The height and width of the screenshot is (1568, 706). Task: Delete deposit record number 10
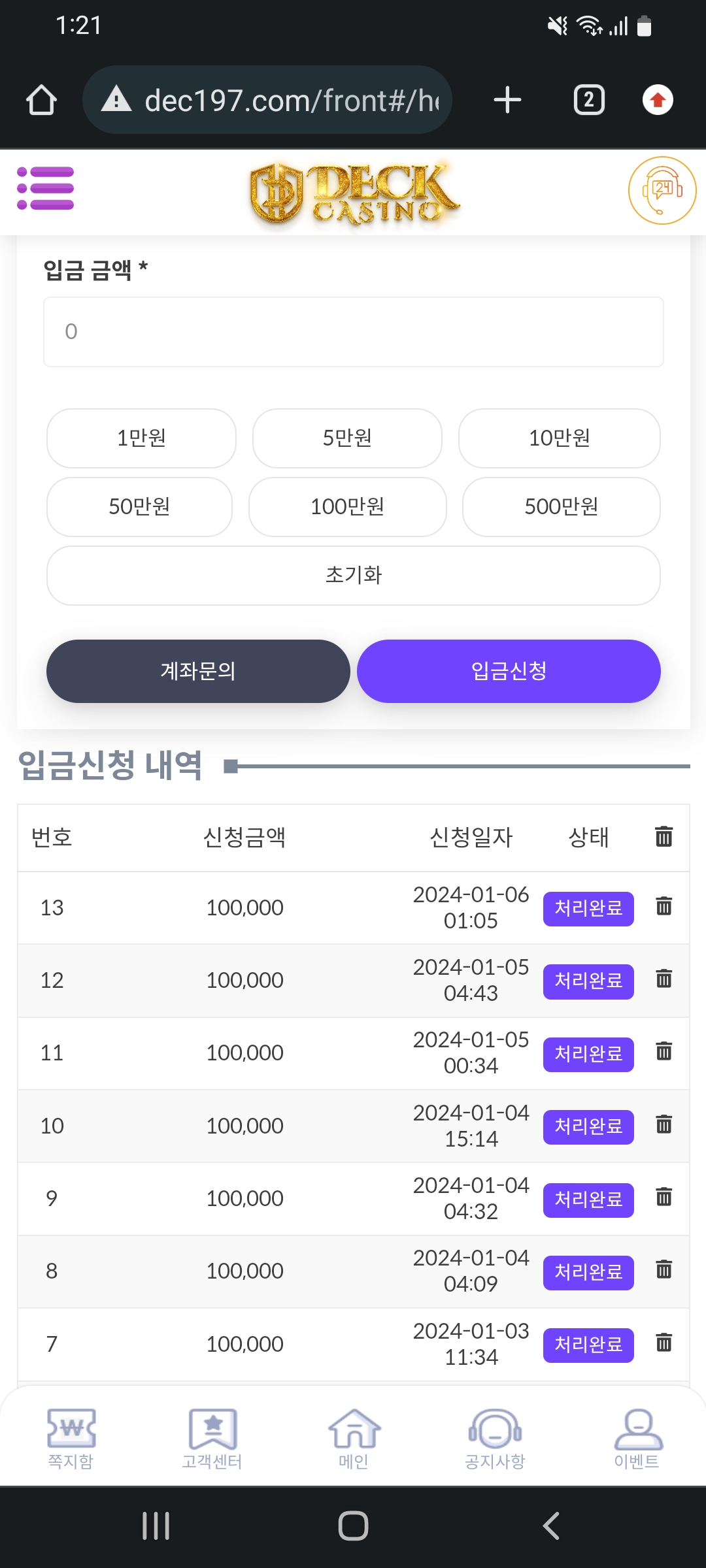tap(664, 1124)
